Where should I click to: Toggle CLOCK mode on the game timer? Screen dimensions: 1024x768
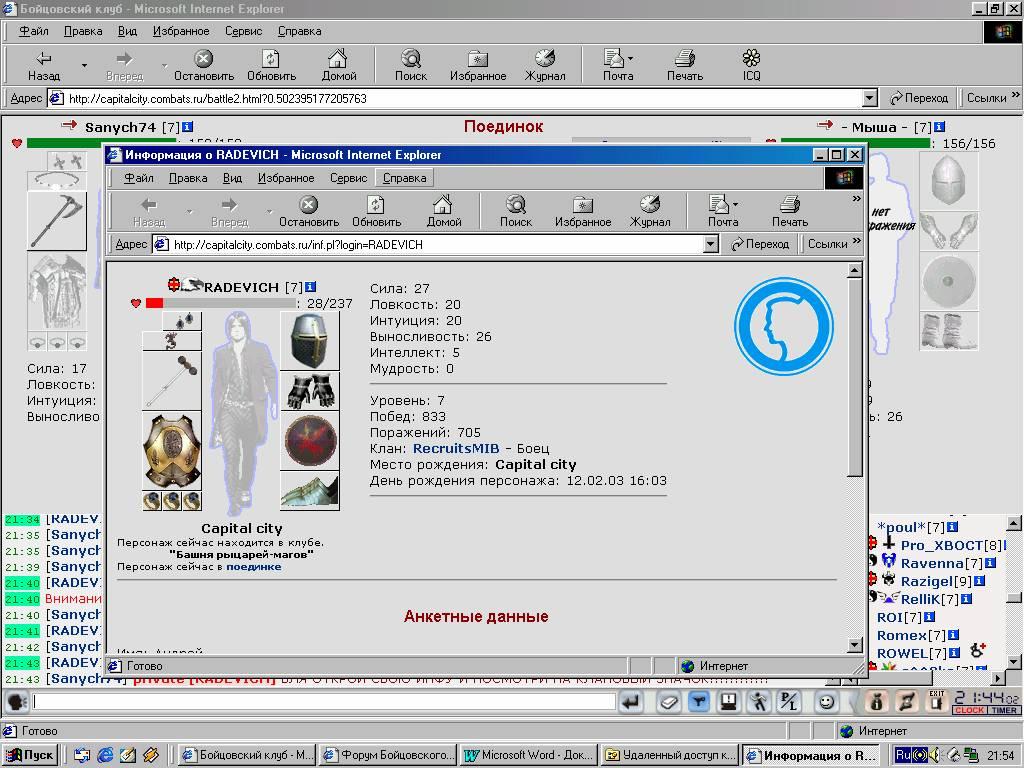click(x=969, y=710)
